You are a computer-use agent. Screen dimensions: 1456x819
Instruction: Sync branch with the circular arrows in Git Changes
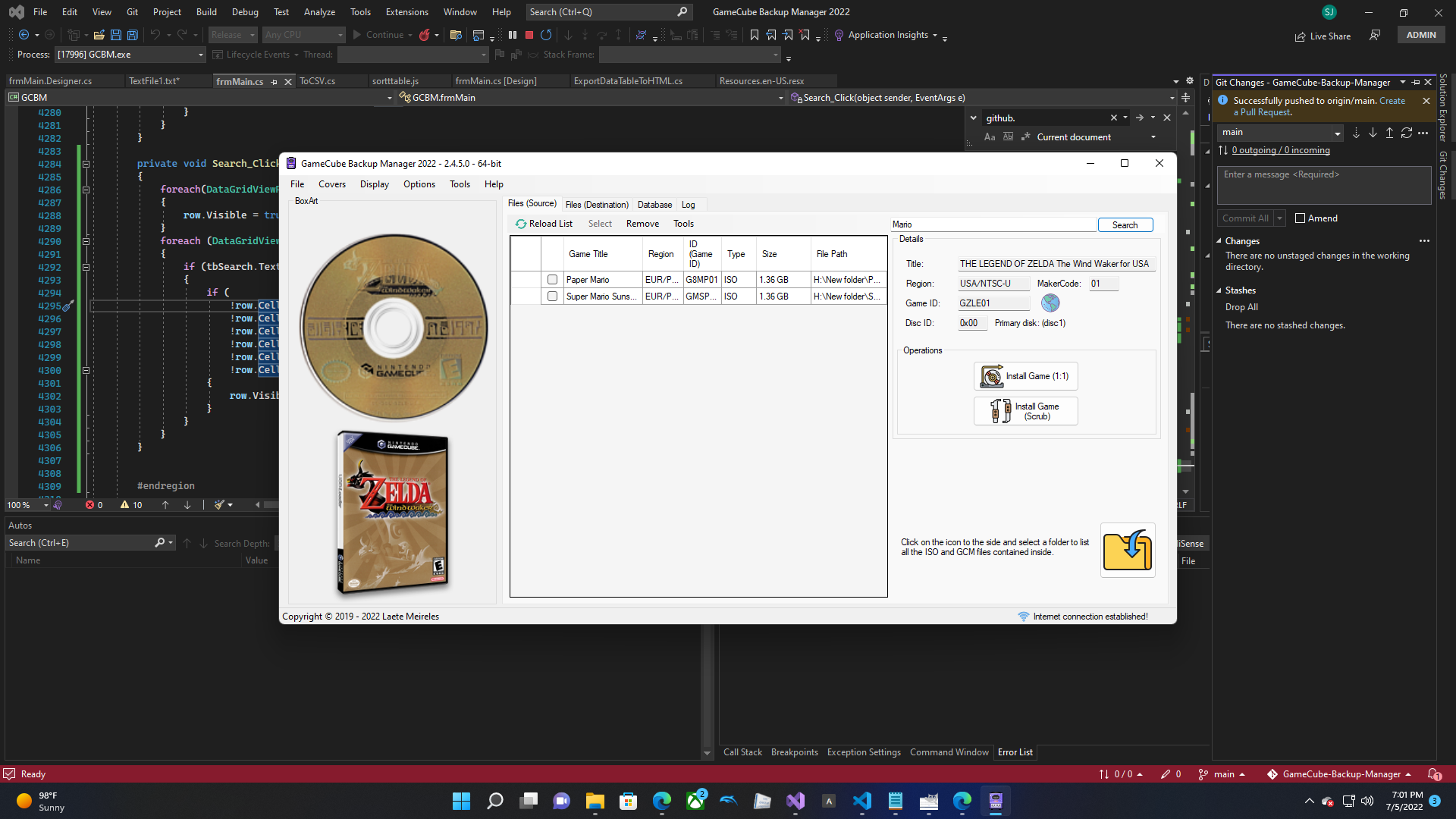[1407, 133]
